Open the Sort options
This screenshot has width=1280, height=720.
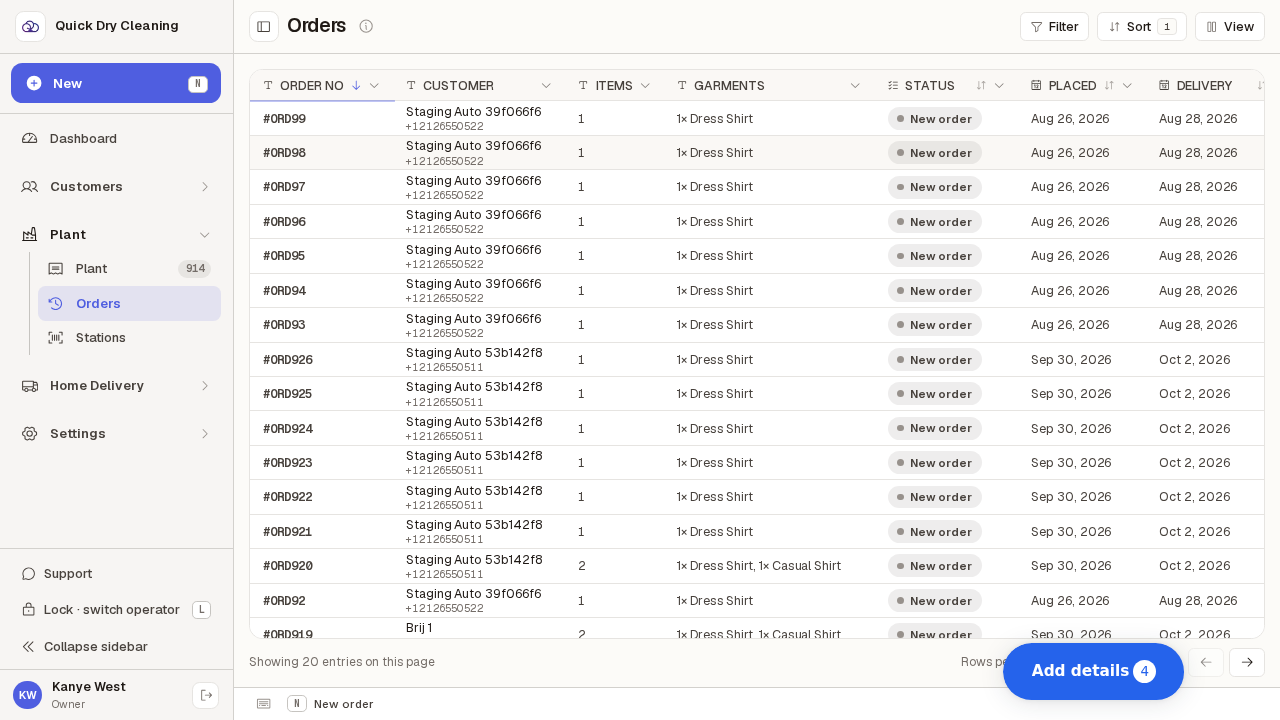pyautogui.click(x=1141, y=27)
